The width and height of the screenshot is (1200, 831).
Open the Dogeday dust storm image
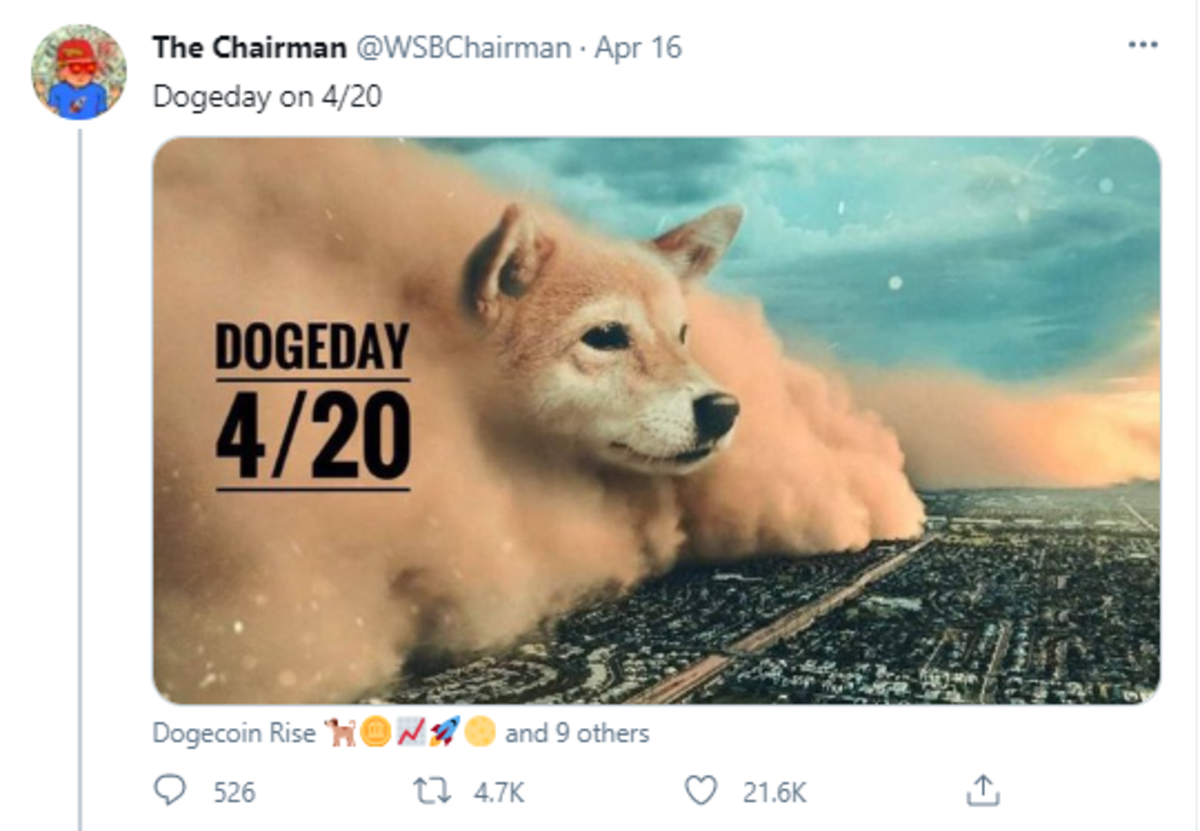coord(656,420)
